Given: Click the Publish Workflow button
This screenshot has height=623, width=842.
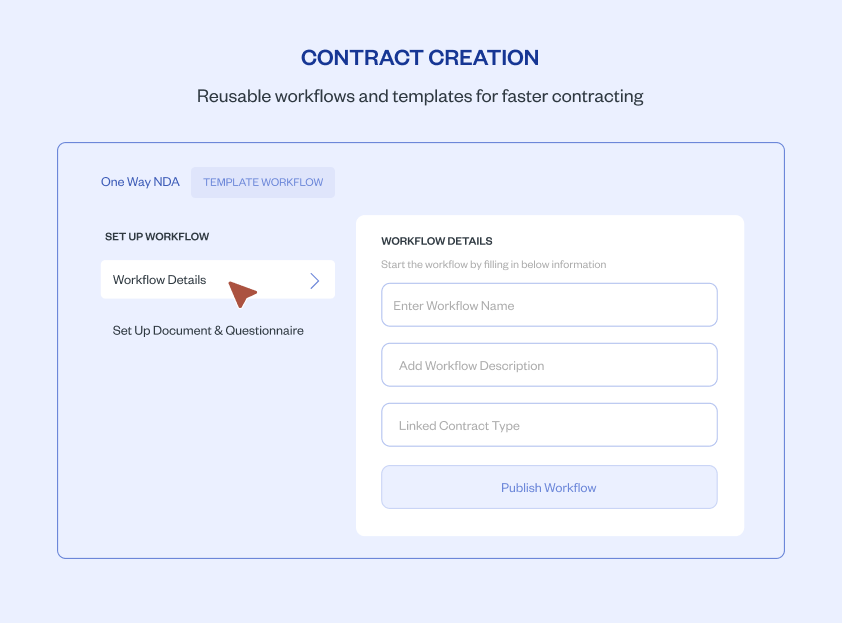Looking at the screenshot, I should point(548,487).
